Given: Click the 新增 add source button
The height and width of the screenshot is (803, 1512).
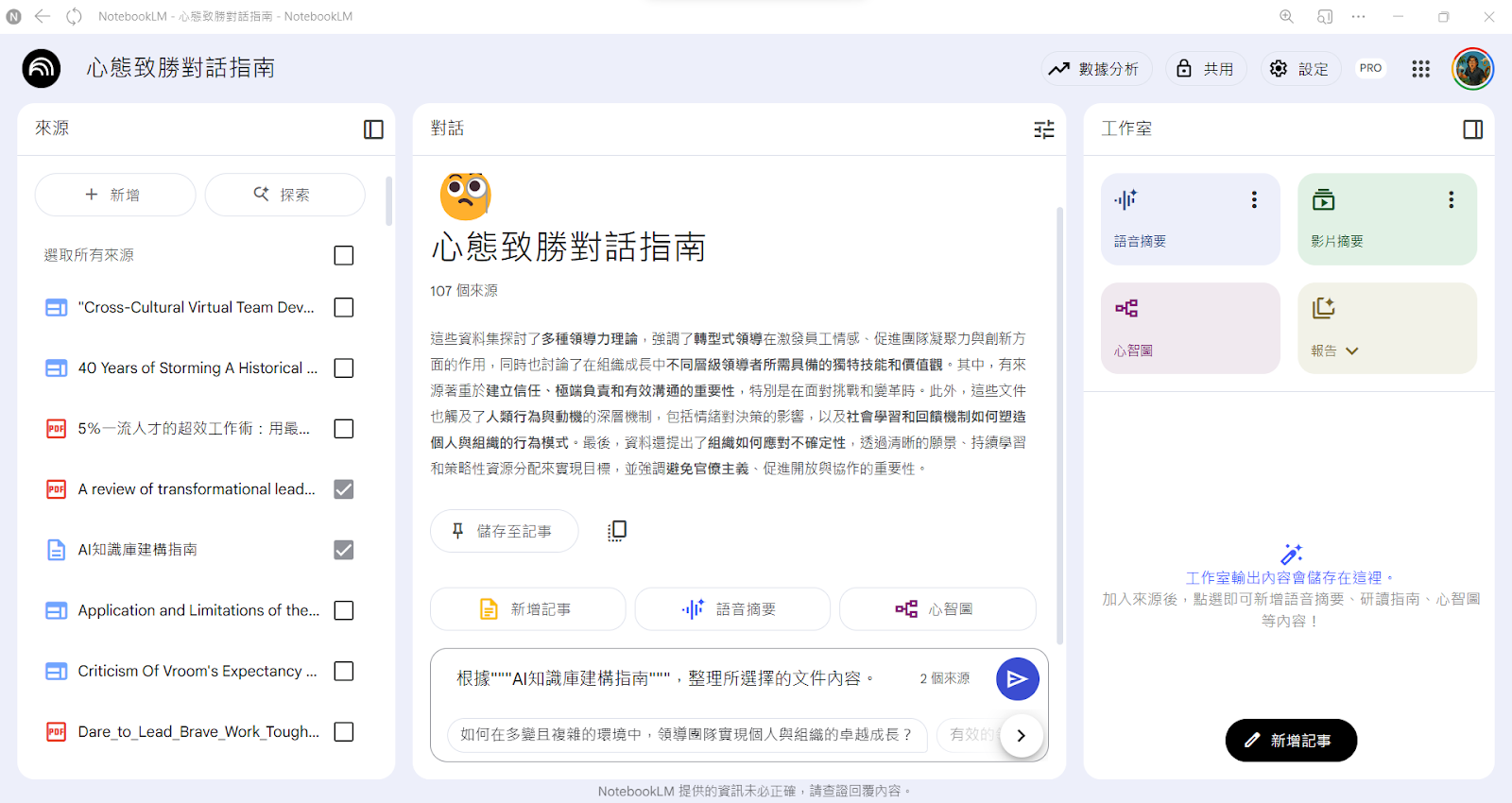Looking at the screenshot, I should 115,195.
